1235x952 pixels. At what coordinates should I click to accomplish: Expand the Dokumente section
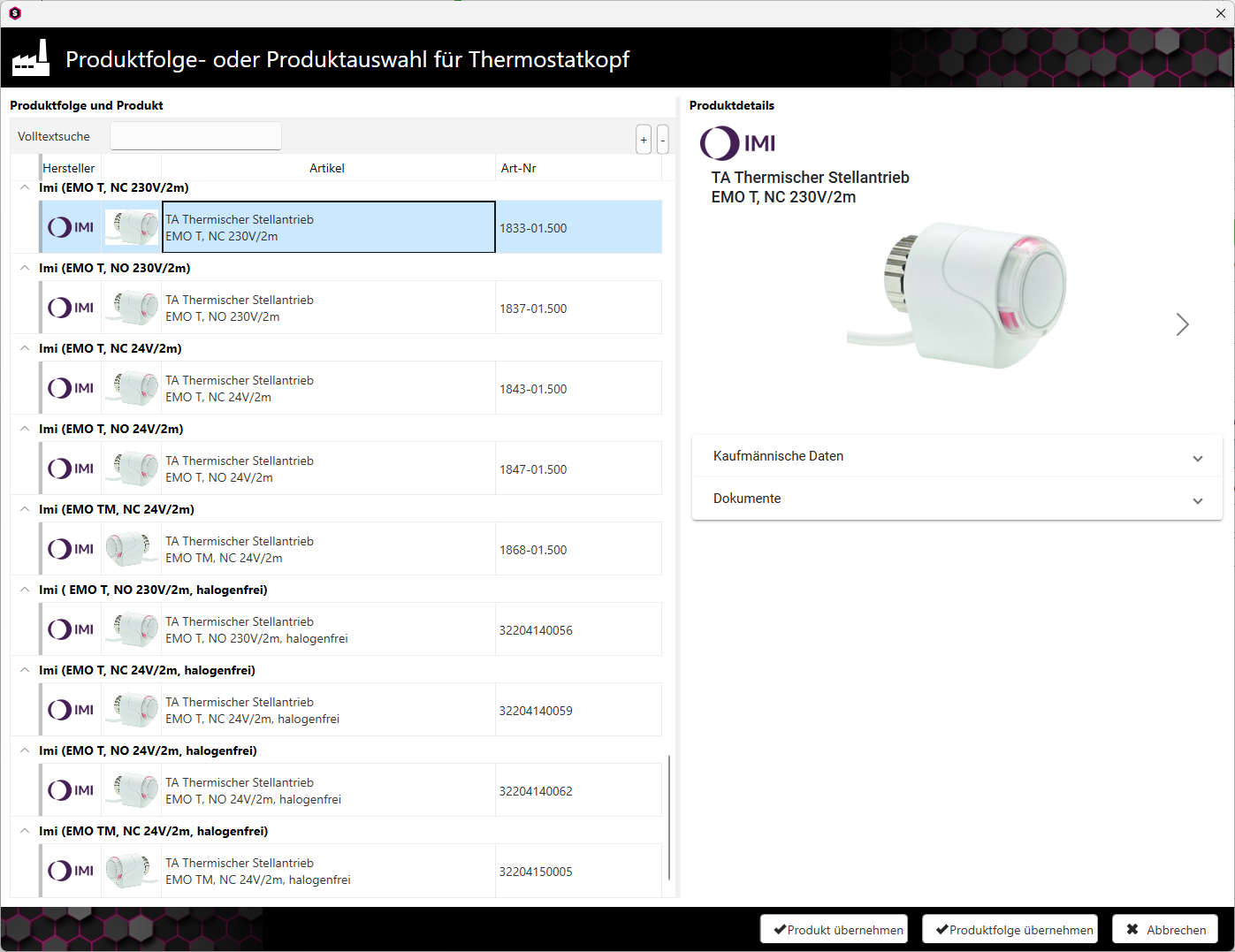click(957, 499)
